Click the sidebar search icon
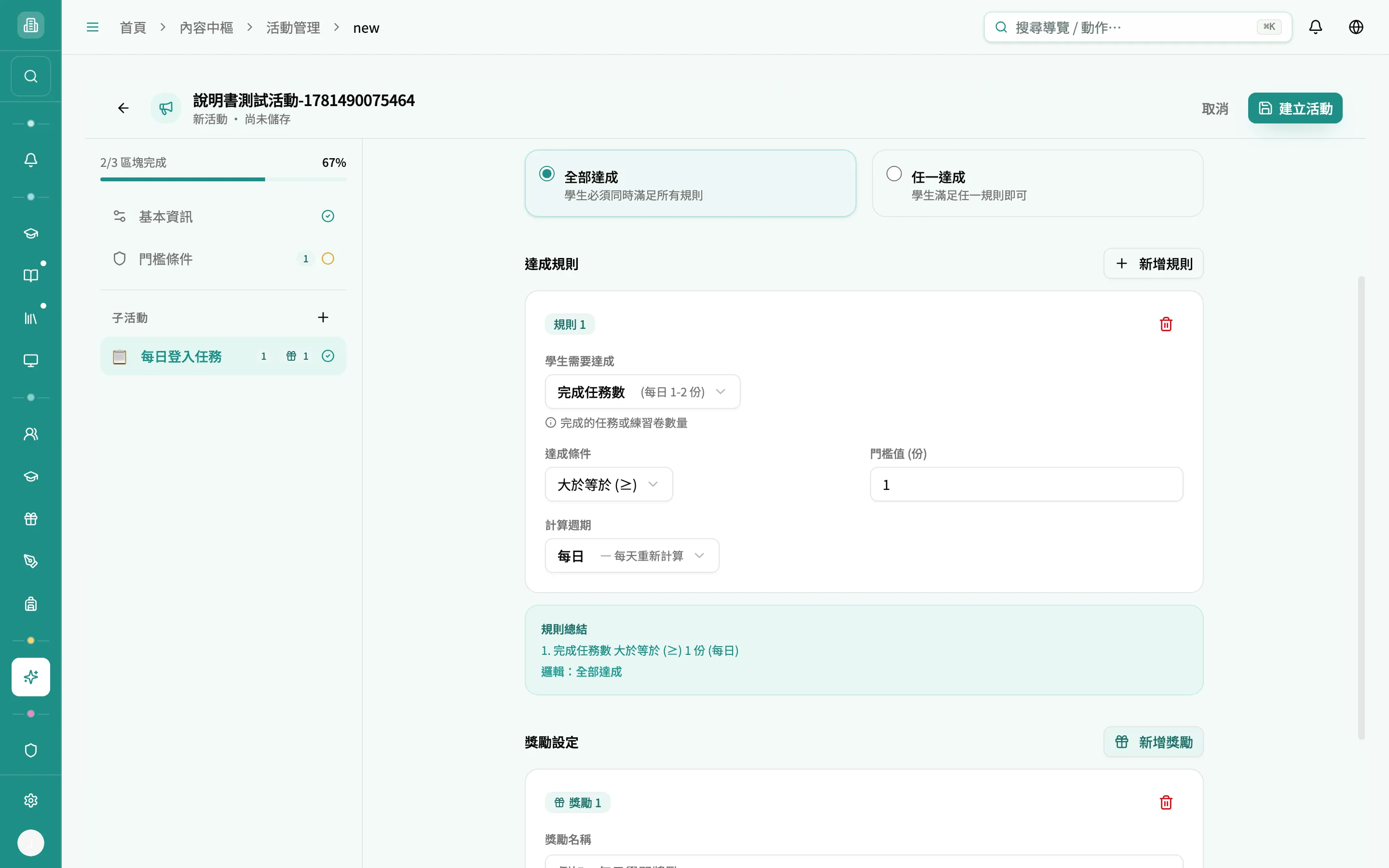1389x868 pixels. tap(31, 76)
